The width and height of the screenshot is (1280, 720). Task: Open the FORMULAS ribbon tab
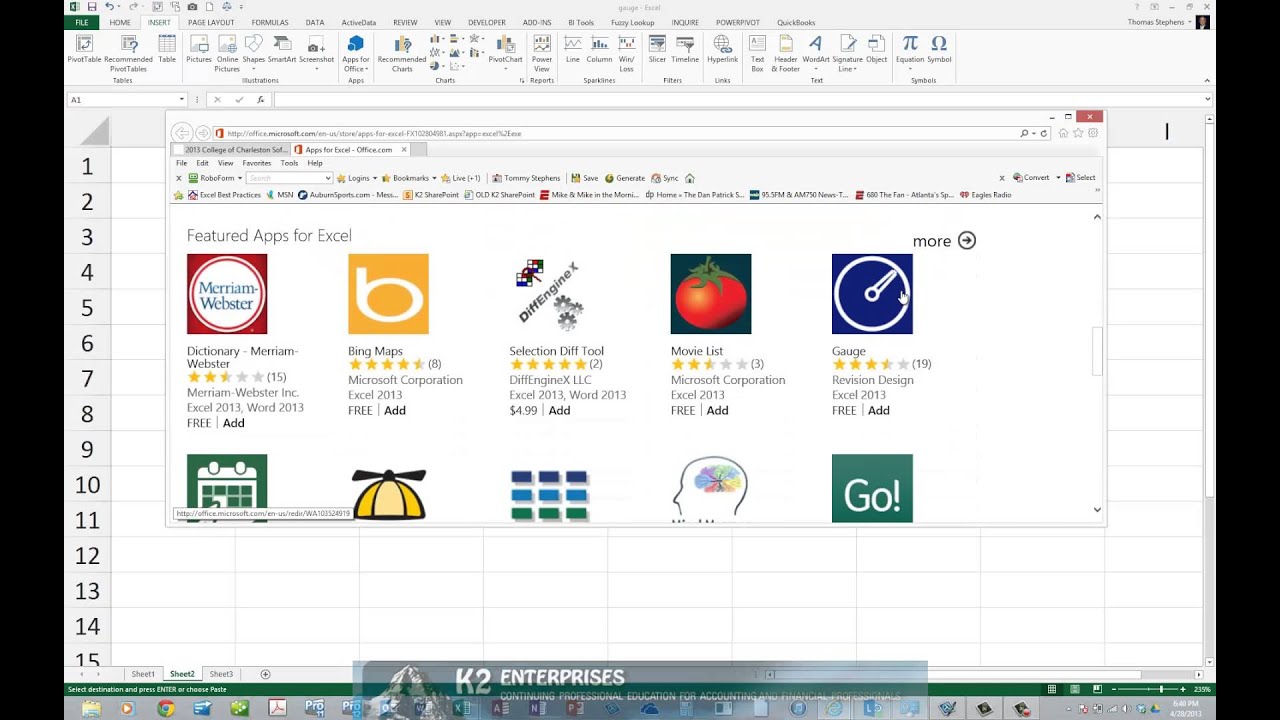coord(270,22)
